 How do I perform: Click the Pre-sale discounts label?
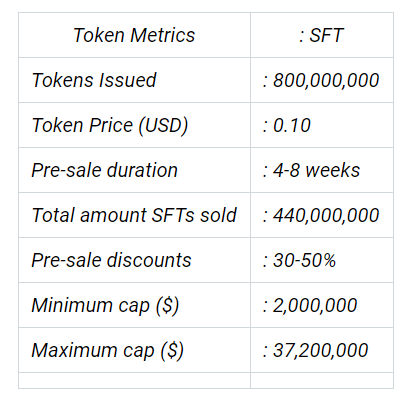[111, 260]
